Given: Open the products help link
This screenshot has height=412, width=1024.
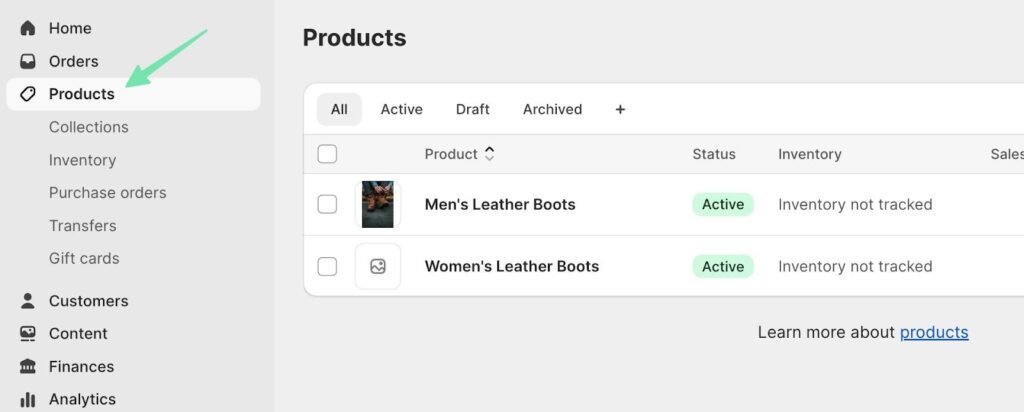Looking at the screenshot, I should [934, 332].
